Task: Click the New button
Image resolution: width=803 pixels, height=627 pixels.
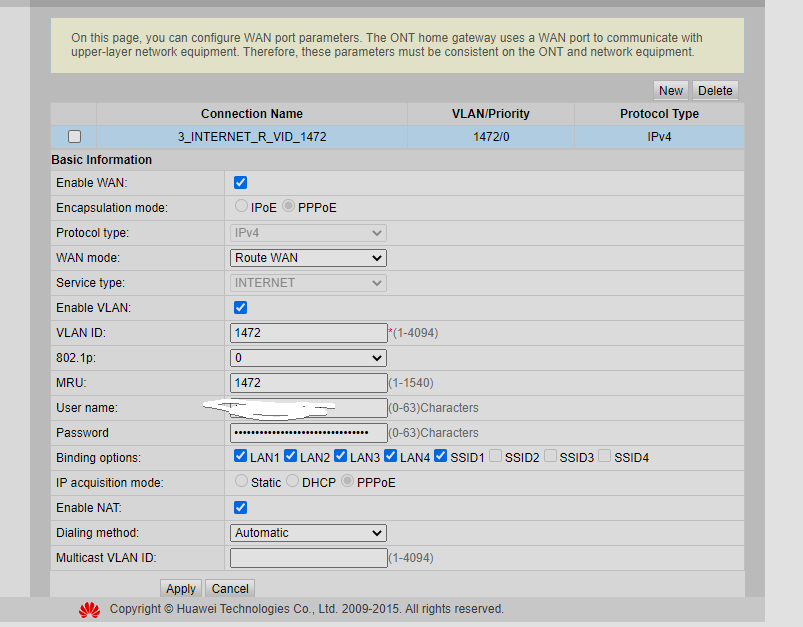Action: point(671,90)
